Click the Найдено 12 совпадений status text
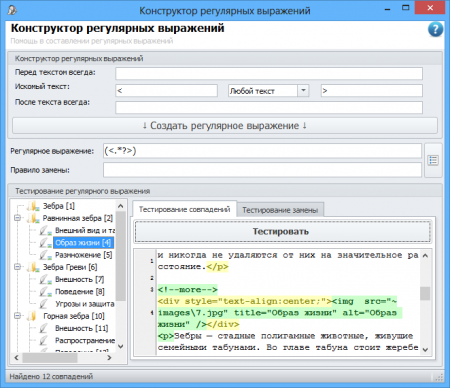 [51, 377]
